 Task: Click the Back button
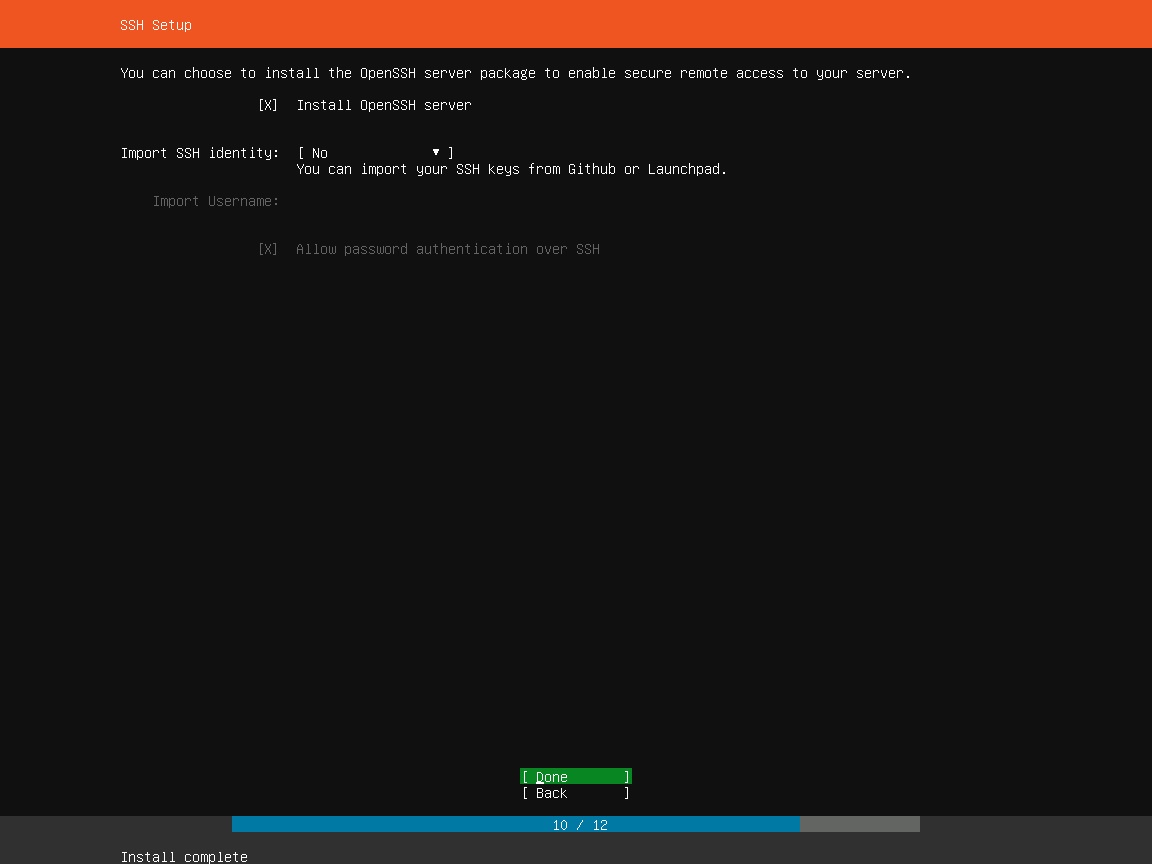pyautogui.click(x=576, y=793)
